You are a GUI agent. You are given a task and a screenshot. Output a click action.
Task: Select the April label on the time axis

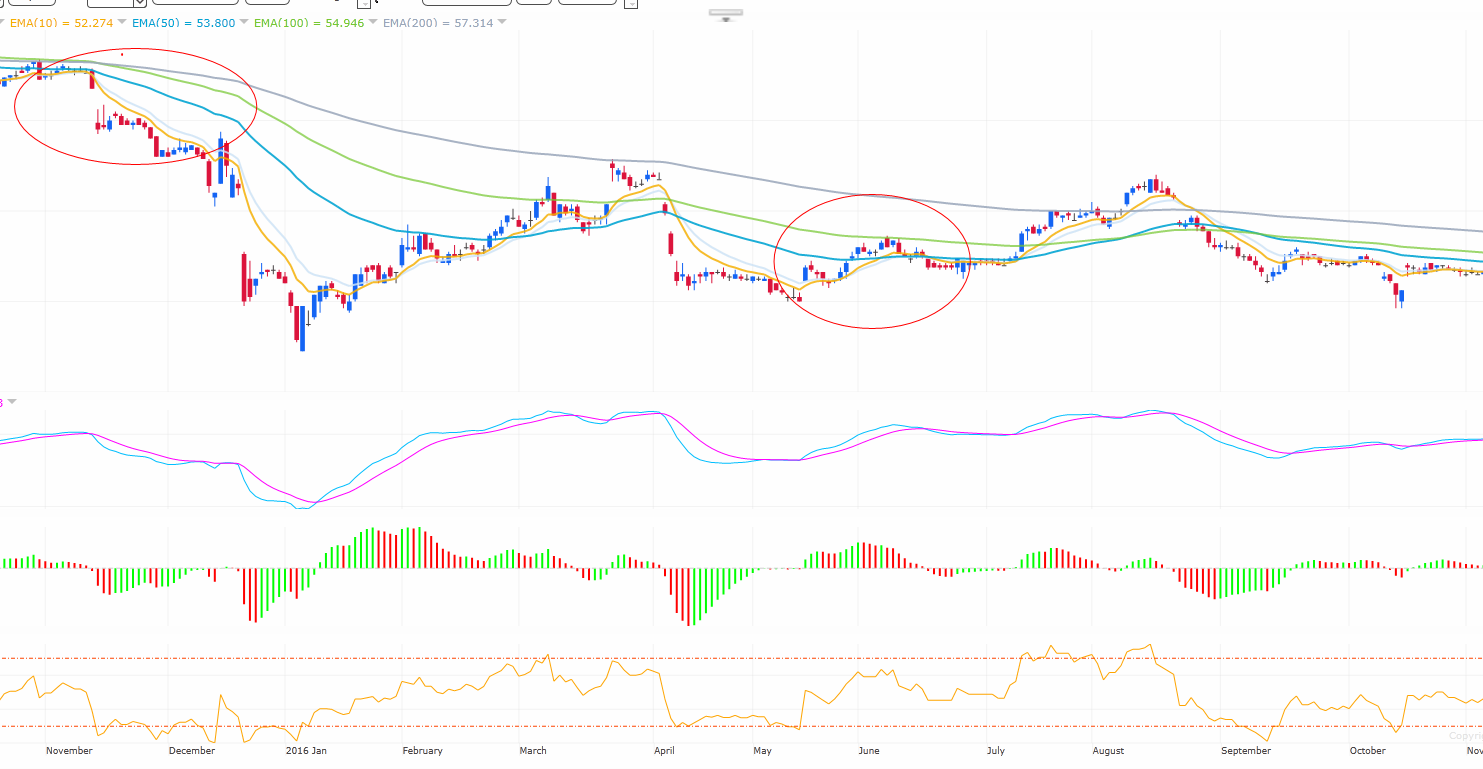pos(664,751)
